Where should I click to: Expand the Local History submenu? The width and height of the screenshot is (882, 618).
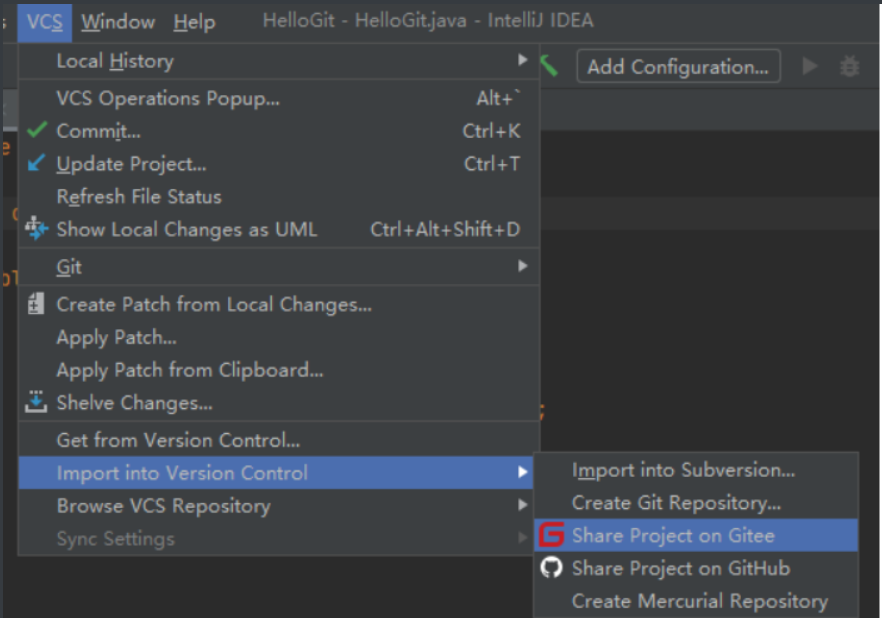click(x=279, y=61)
